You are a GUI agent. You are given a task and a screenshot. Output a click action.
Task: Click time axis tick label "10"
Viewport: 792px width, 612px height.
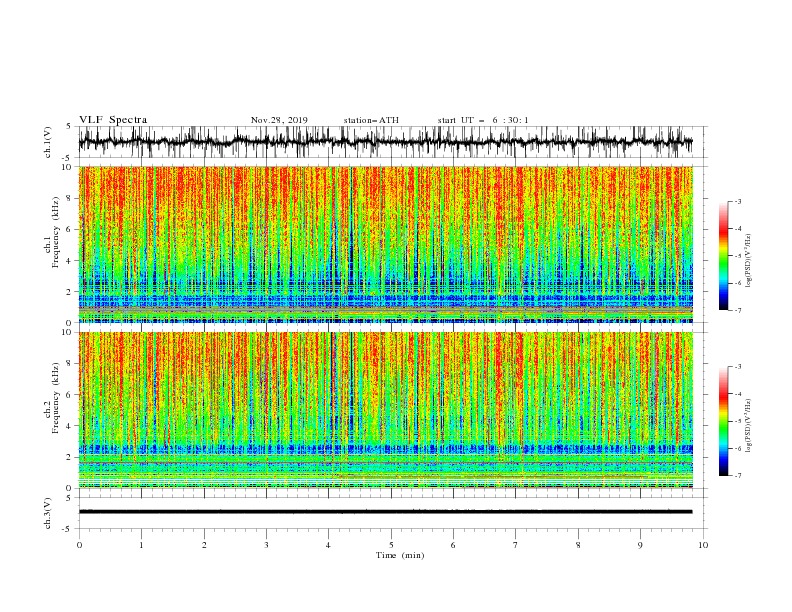[703, 545]
